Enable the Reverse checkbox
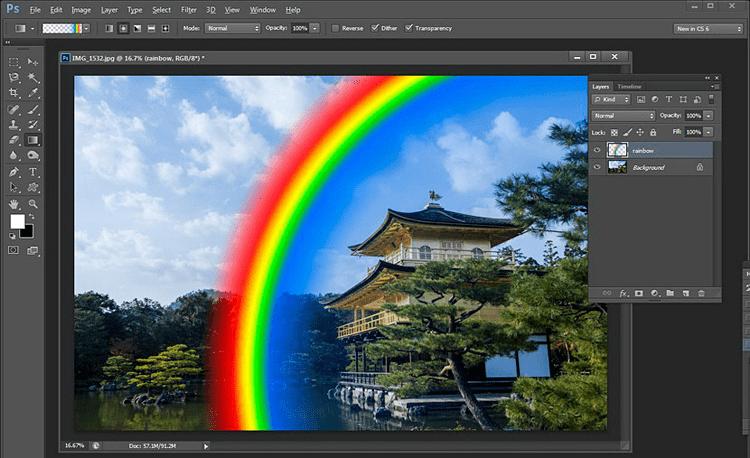750x458 pixels. tap(336, 28)
